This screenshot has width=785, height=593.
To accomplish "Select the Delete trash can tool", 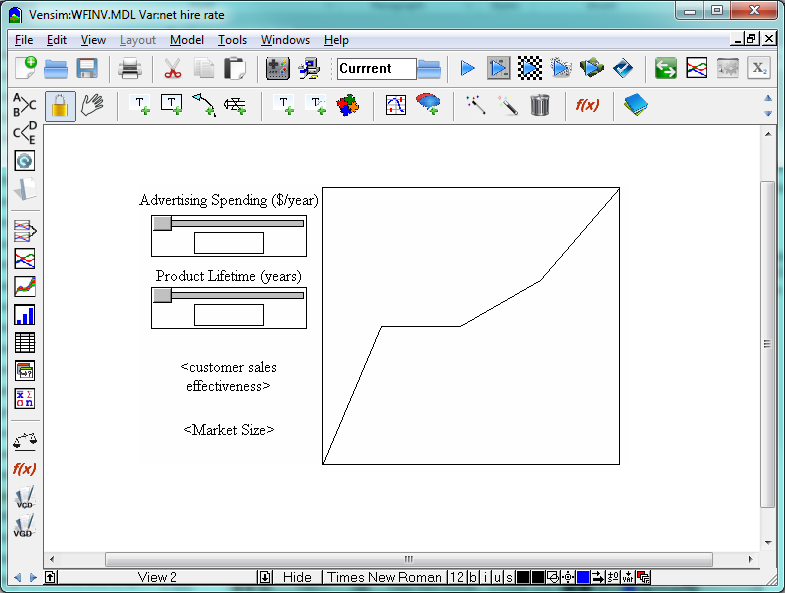I will (540, 105).
